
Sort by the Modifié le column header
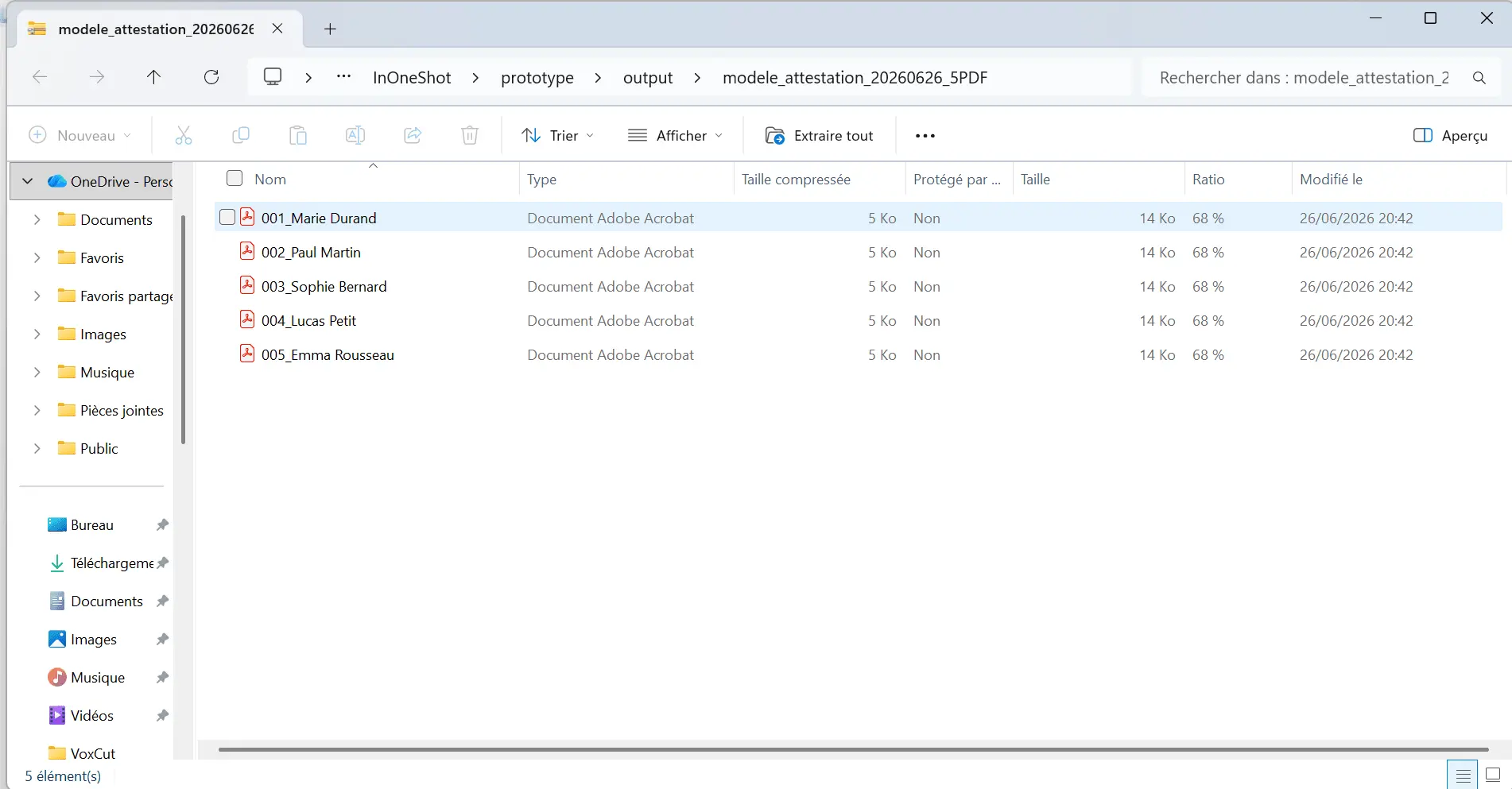tap(1398, 180)
